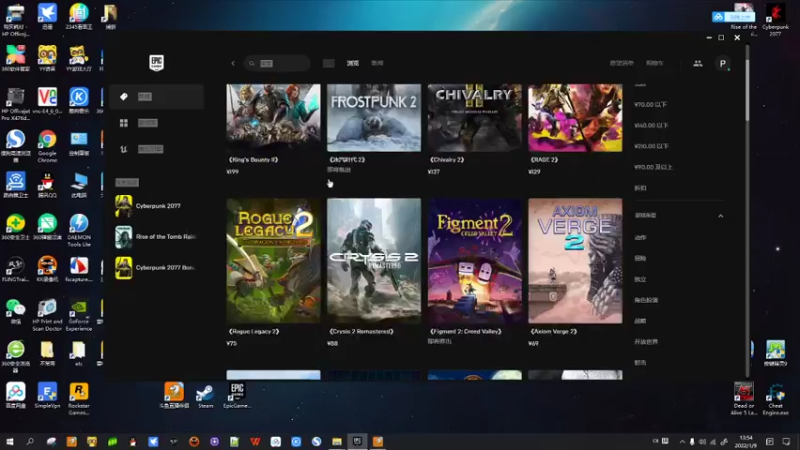Open the Cart link in the header
Screen dimensions: 800x450
(655, 63)
